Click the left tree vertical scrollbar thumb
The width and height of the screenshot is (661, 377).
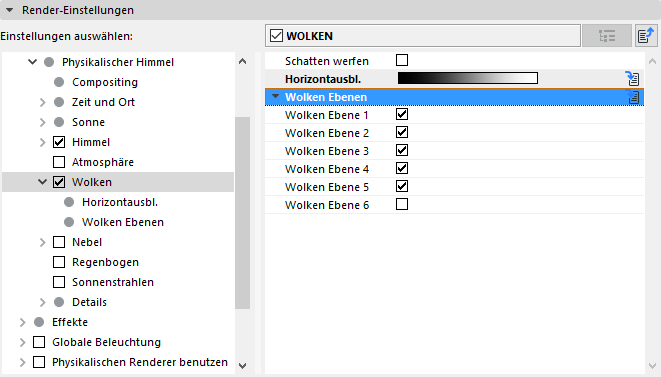pos(242,213)
